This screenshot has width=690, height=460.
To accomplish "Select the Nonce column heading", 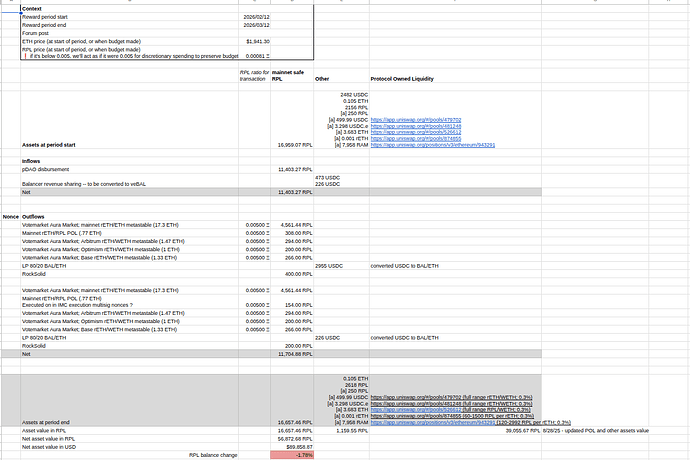I will tap(11, 217).
